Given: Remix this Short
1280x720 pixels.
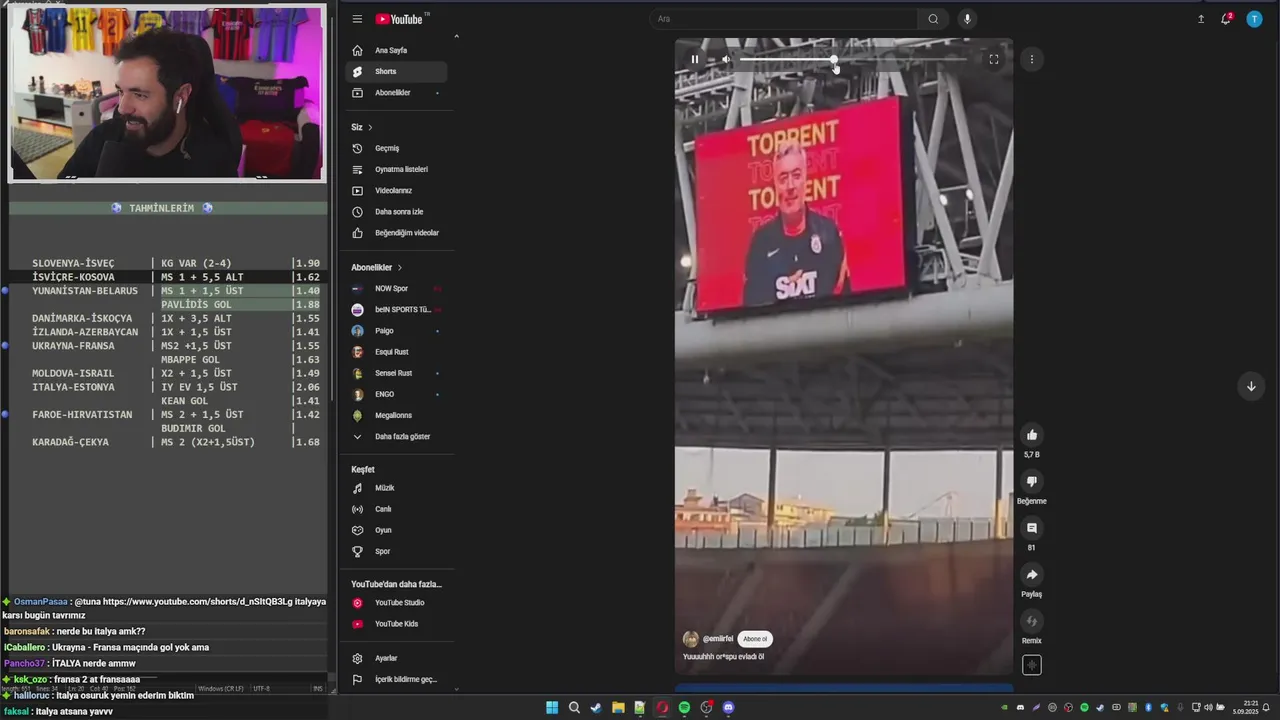Looking at the screenshot, I should 1032,621.
